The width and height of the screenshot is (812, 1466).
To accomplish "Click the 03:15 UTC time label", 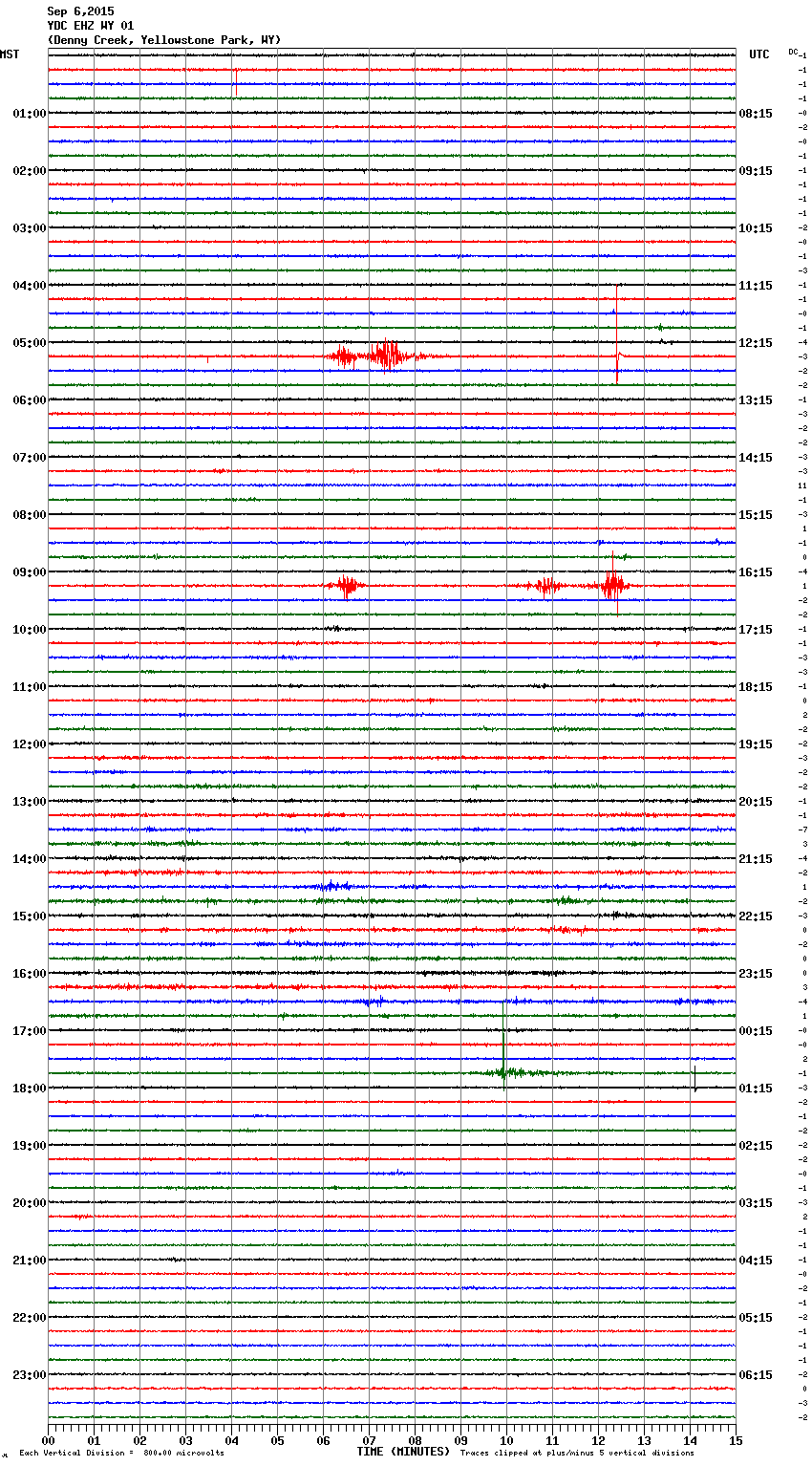I will point(756,1203).
